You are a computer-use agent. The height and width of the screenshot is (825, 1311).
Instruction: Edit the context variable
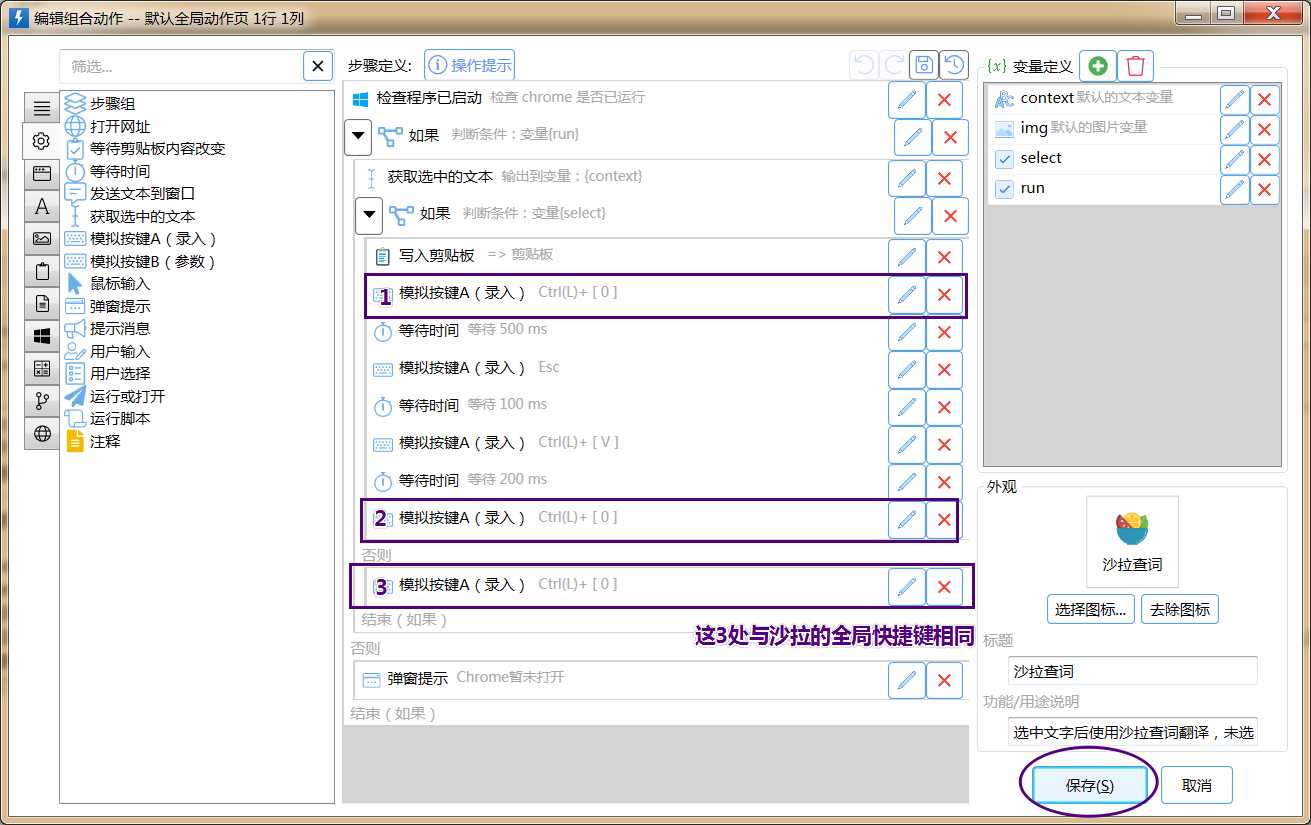(x=1235, y=100)
